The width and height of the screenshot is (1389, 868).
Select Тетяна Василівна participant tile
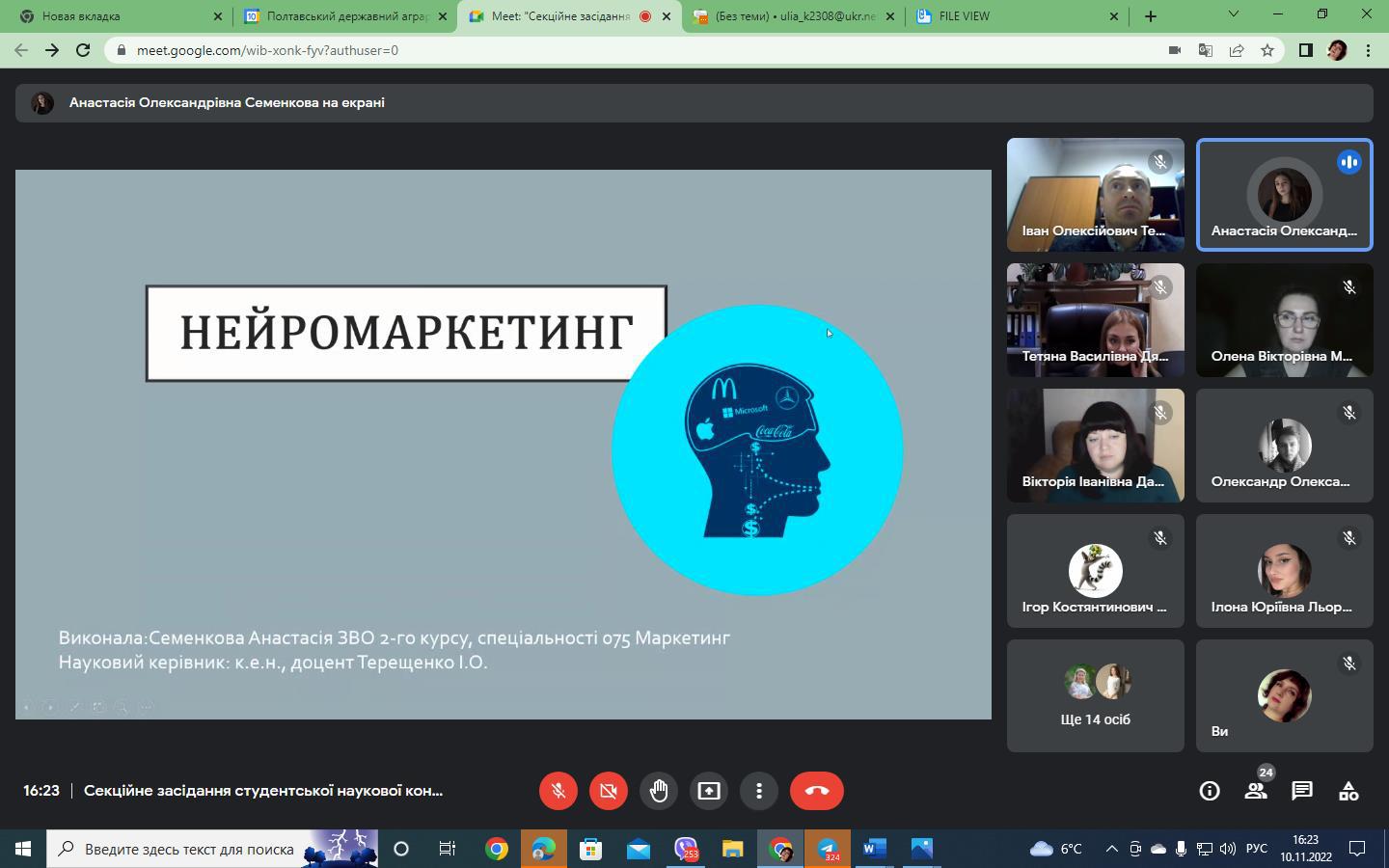1096,320
